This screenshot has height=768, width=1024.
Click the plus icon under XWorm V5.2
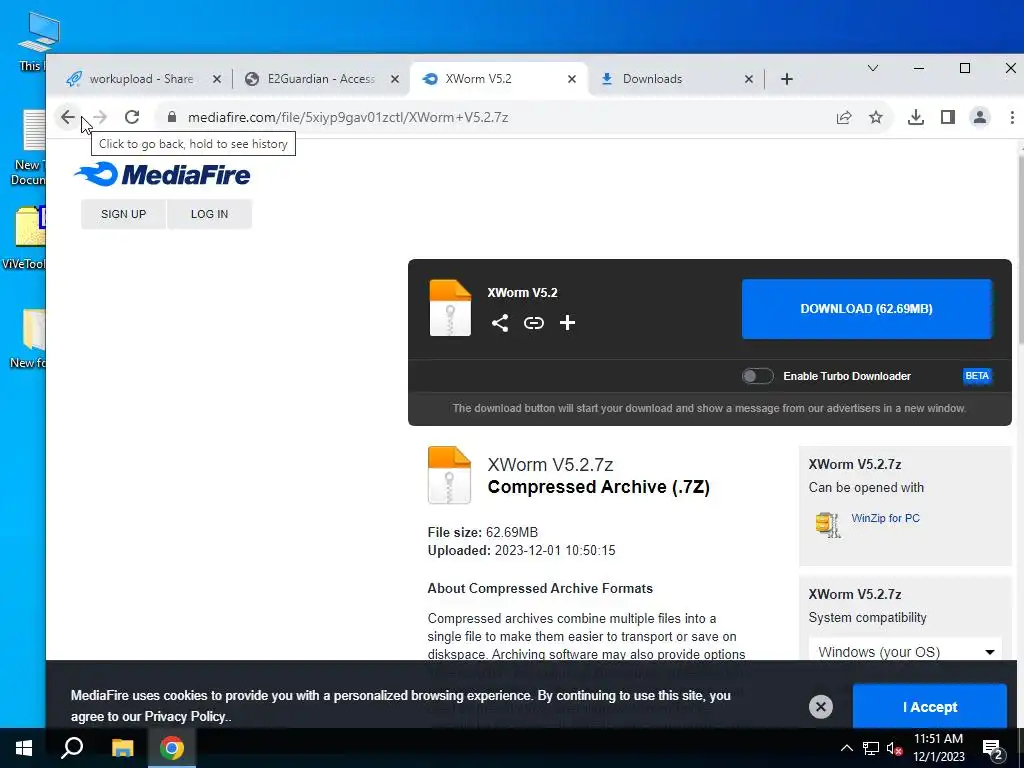pos(568,323)
